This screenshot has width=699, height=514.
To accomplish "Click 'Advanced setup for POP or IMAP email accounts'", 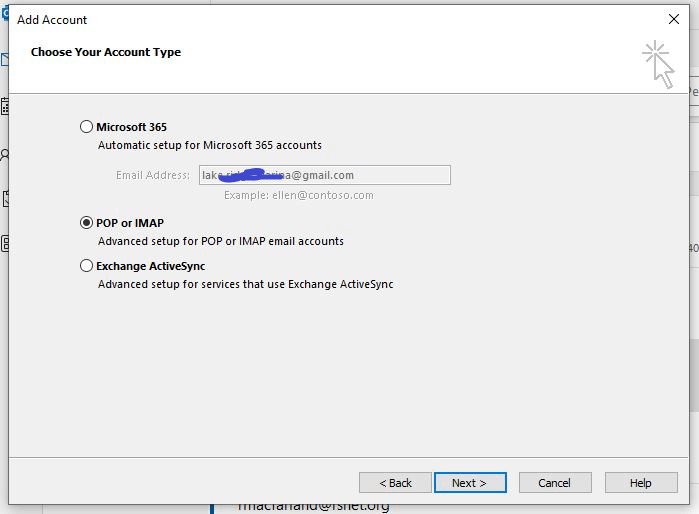I will (x=221, y=241).
